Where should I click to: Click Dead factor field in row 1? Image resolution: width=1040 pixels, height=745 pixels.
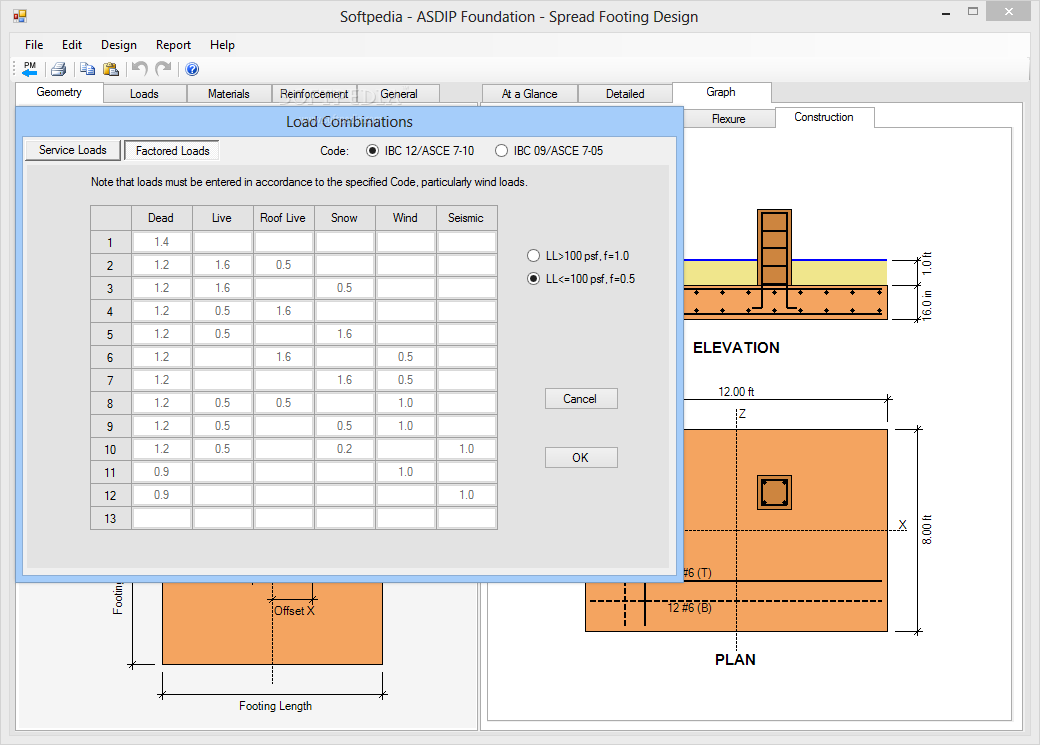(x=162, y=242)
